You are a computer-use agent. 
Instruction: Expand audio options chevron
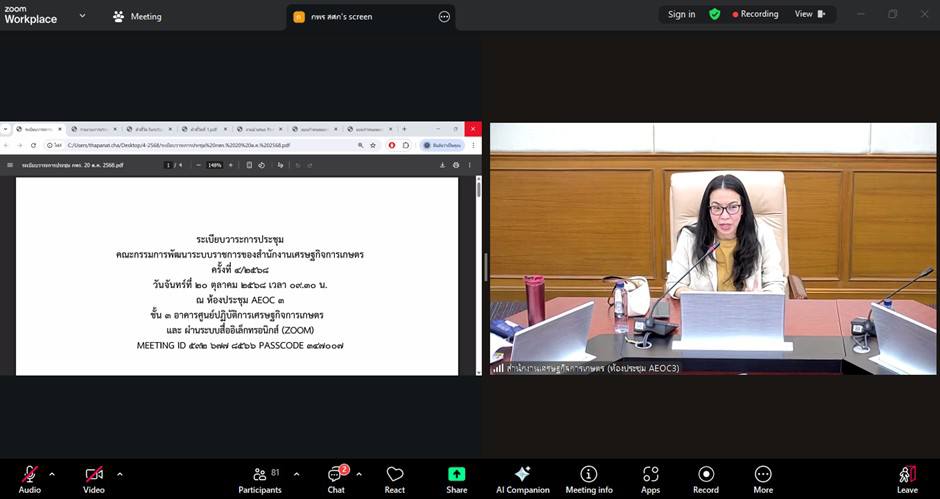pyautogui.click(x=52, y=474)
